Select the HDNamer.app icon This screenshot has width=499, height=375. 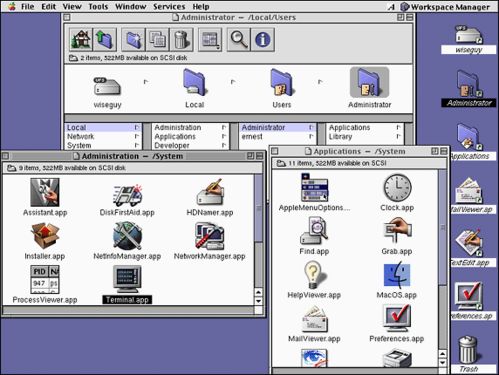(210, 192)
